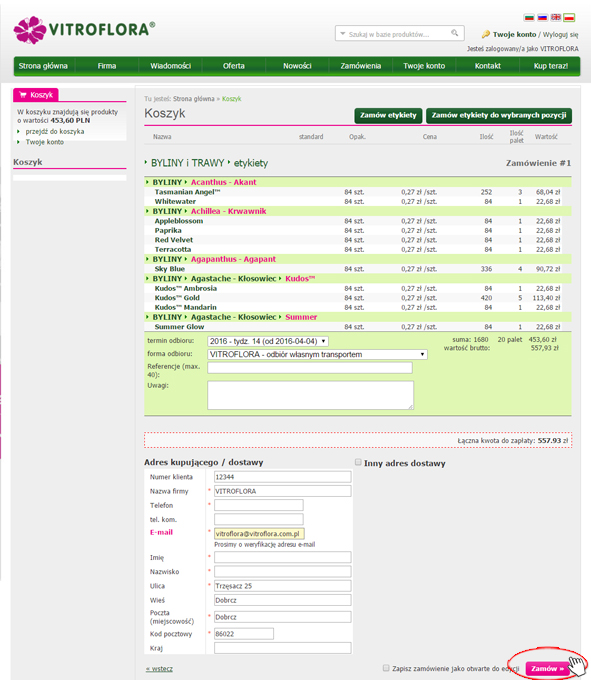Click the Agapanthus - Agapant group link
Image resolution: width=591 pixels, height=680 pixels.
click(x=233, y=259)
